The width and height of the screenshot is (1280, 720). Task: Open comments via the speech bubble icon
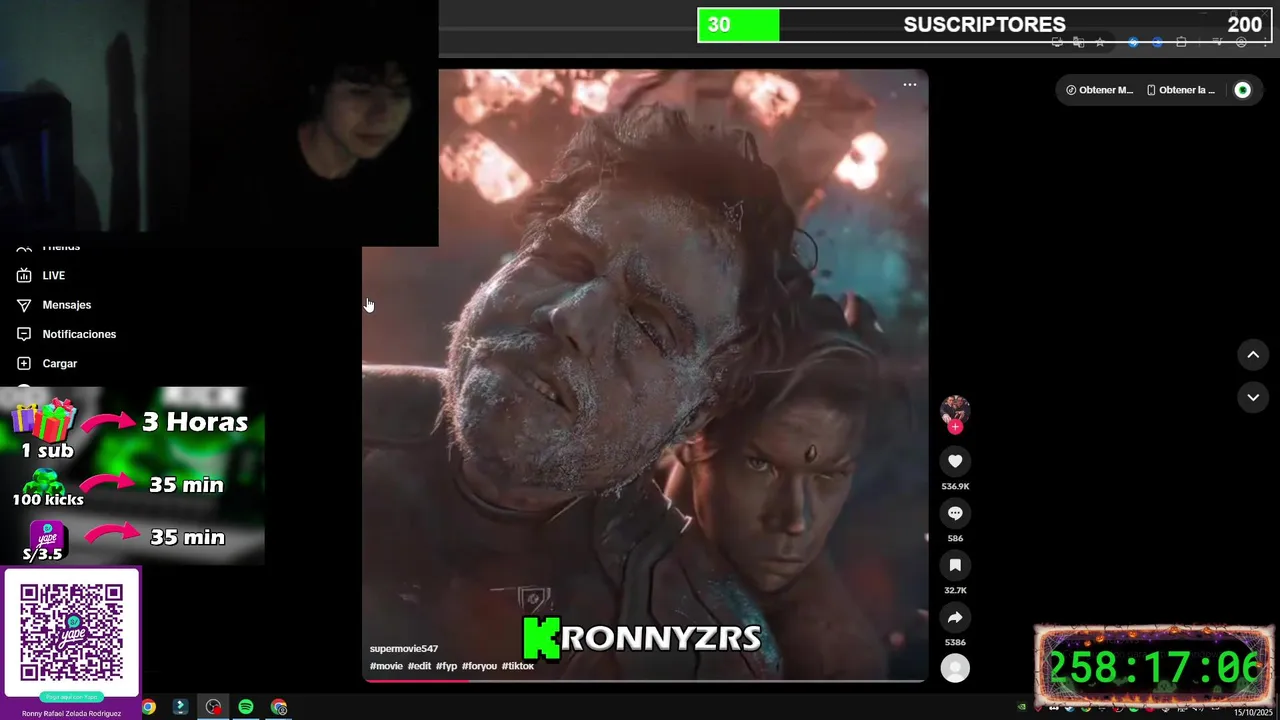[955, 513]
